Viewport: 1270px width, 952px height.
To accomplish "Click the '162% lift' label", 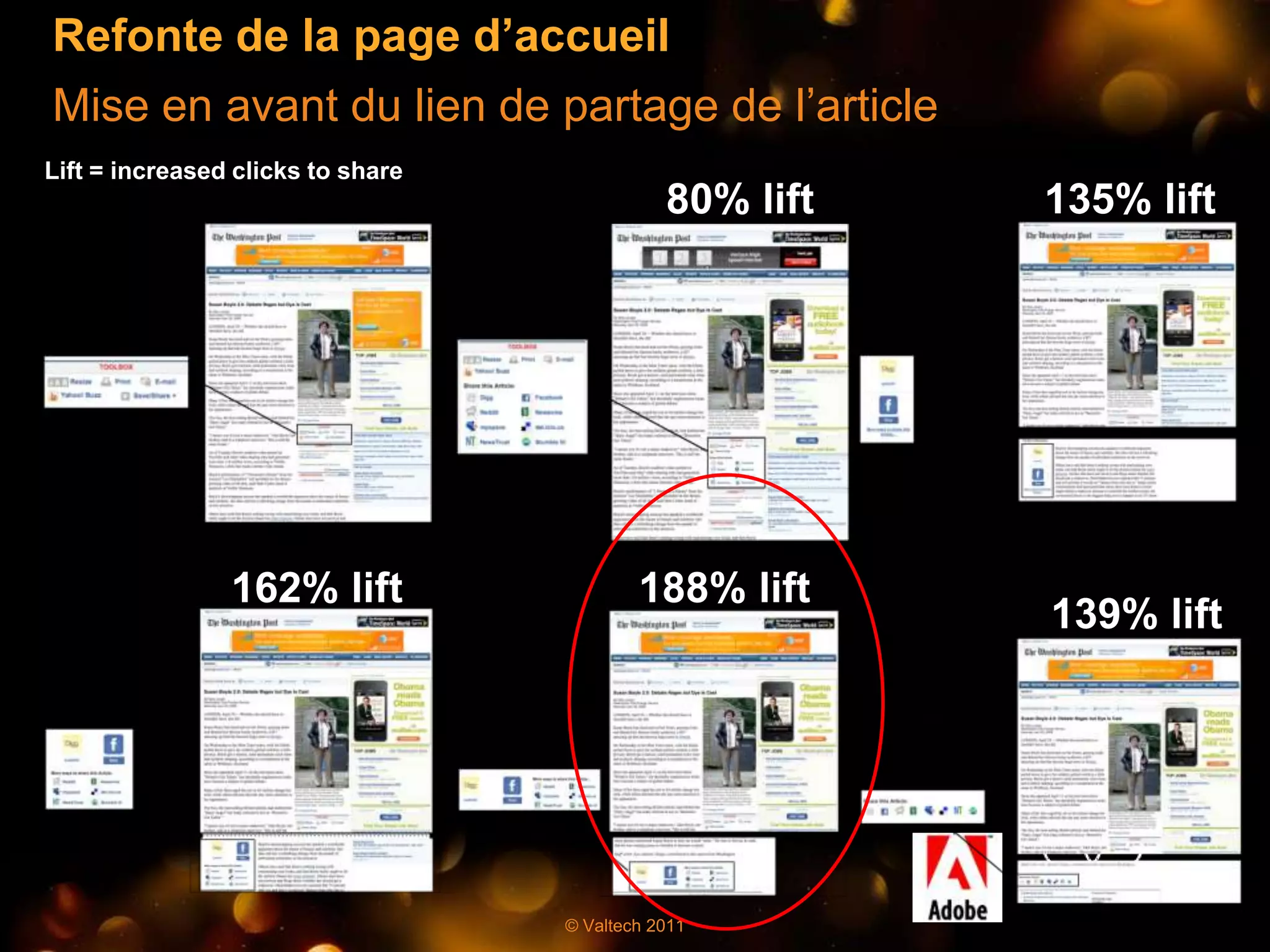I will [x=317, y=588].
